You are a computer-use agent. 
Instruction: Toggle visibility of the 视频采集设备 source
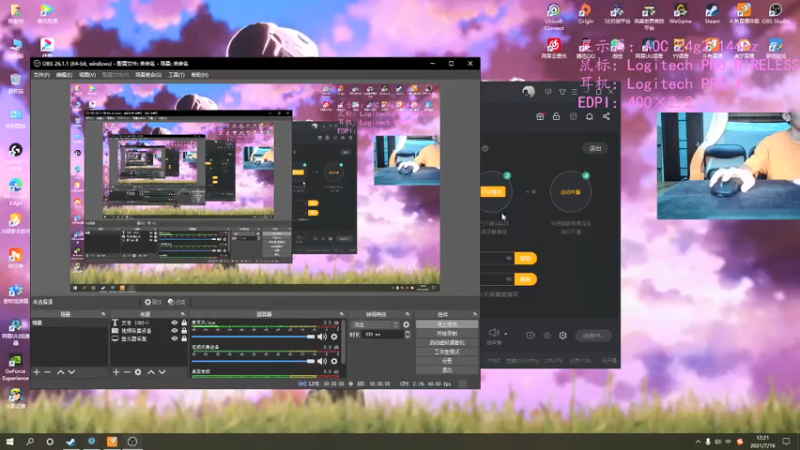point(174,331)
